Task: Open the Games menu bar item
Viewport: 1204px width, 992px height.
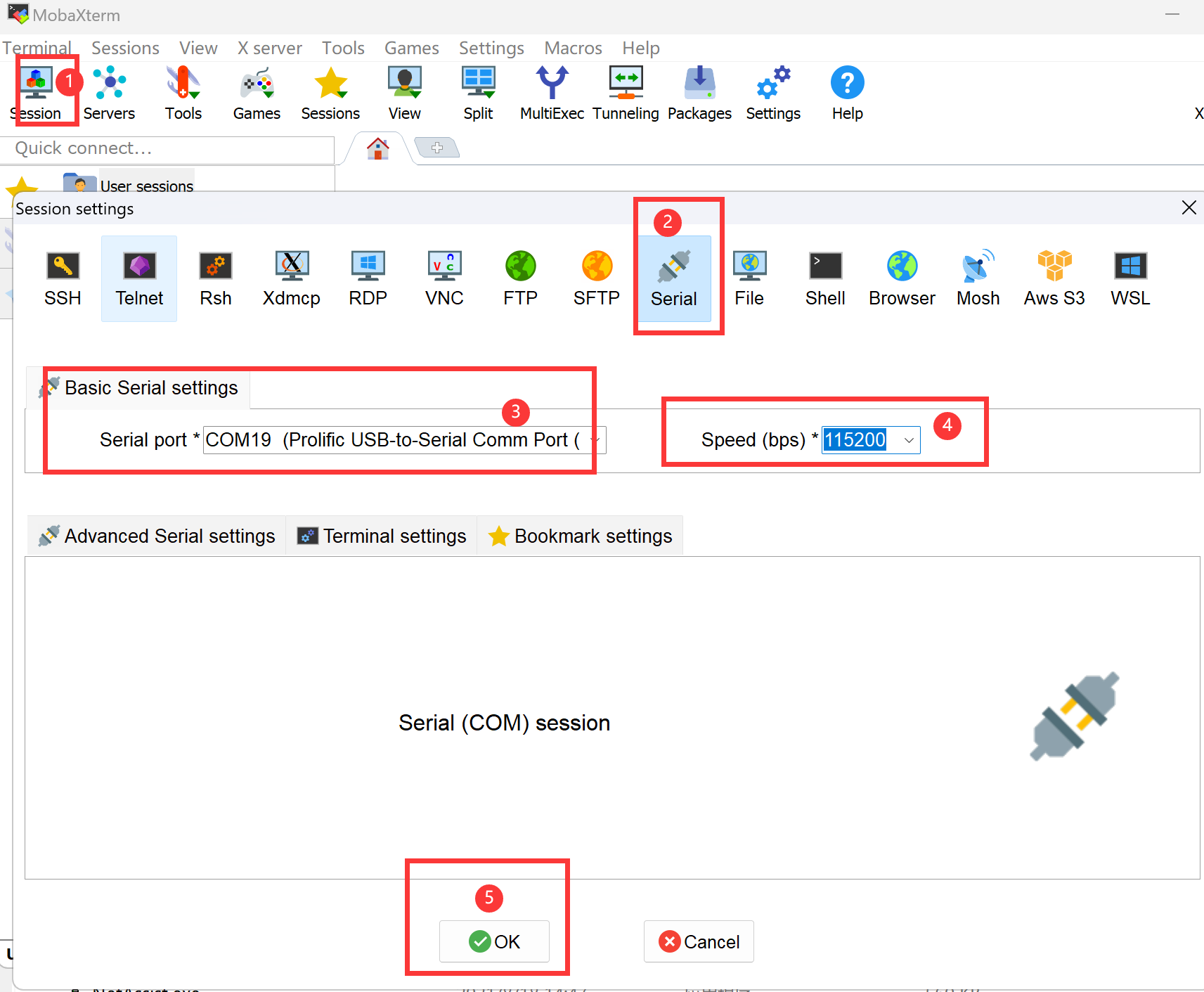Action: (412, 48)
